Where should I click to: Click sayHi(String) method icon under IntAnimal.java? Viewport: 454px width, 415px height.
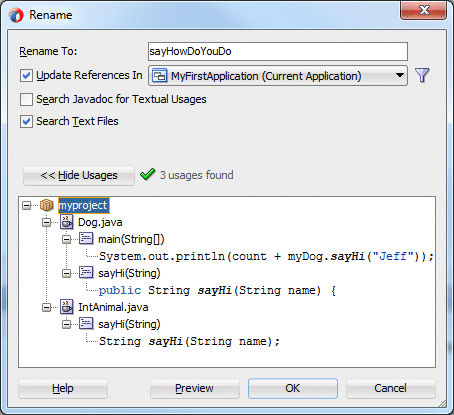click(86, 324)
